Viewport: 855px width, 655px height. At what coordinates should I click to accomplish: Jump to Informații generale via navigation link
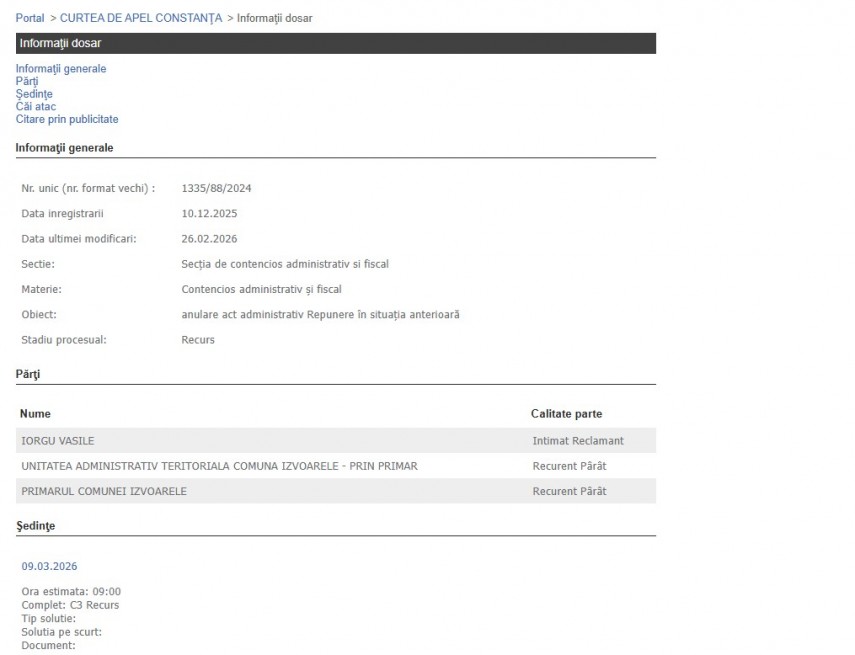(x=60, y=69)
